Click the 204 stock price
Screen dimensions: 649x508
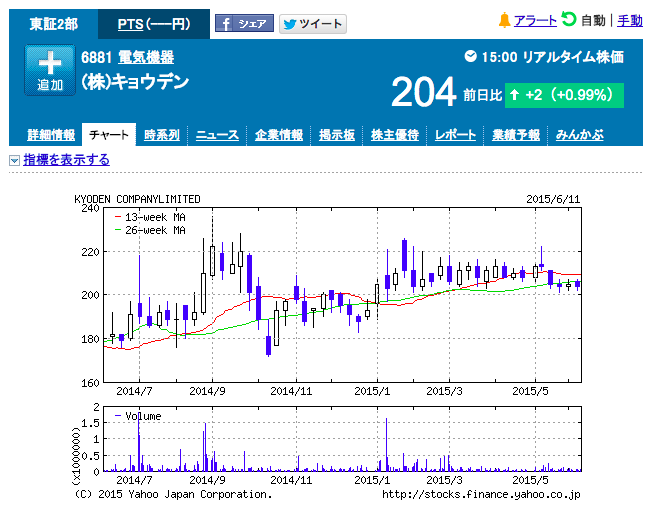[x=423, y=92]
